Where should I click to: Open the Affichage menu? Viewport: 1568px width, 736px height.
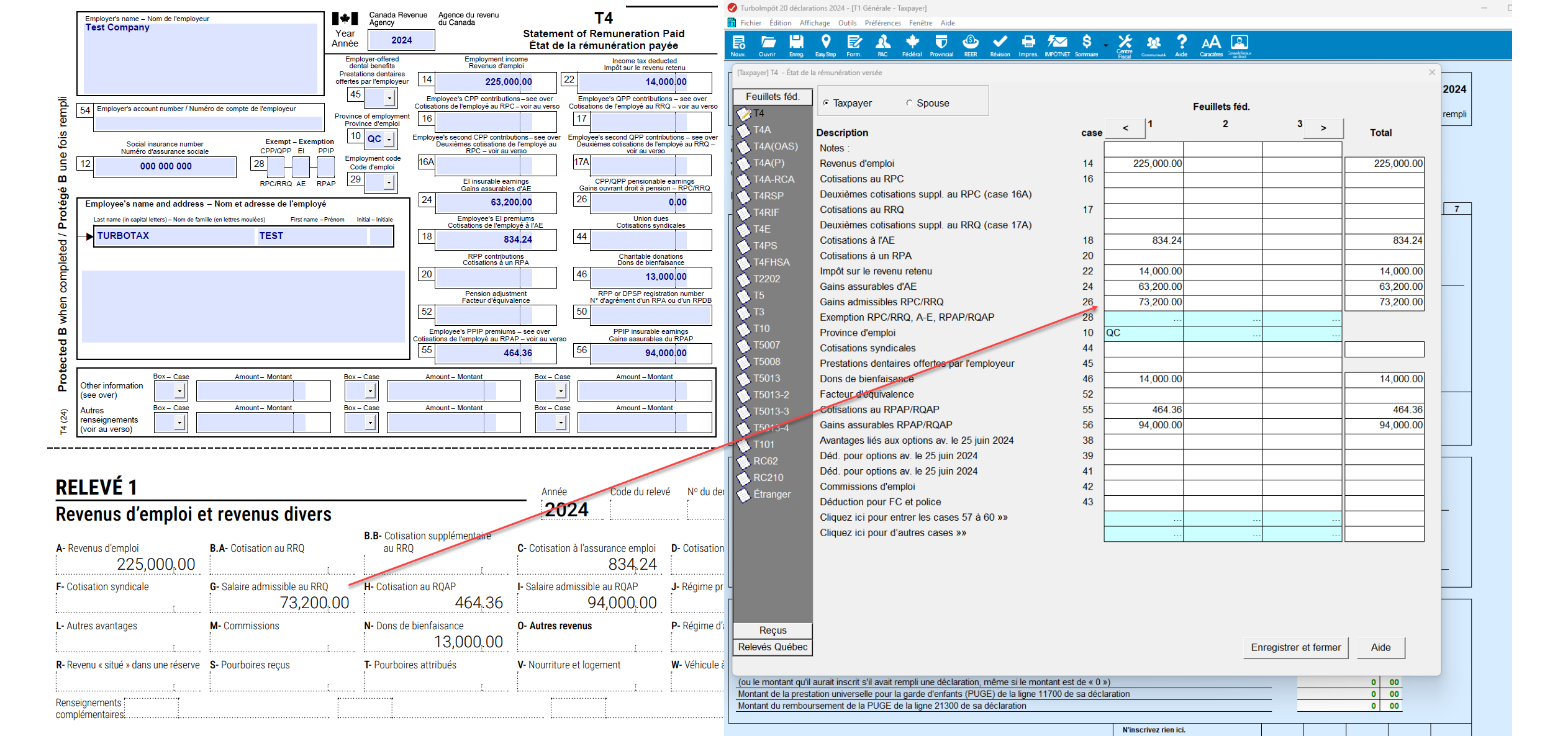click(815, 23)
